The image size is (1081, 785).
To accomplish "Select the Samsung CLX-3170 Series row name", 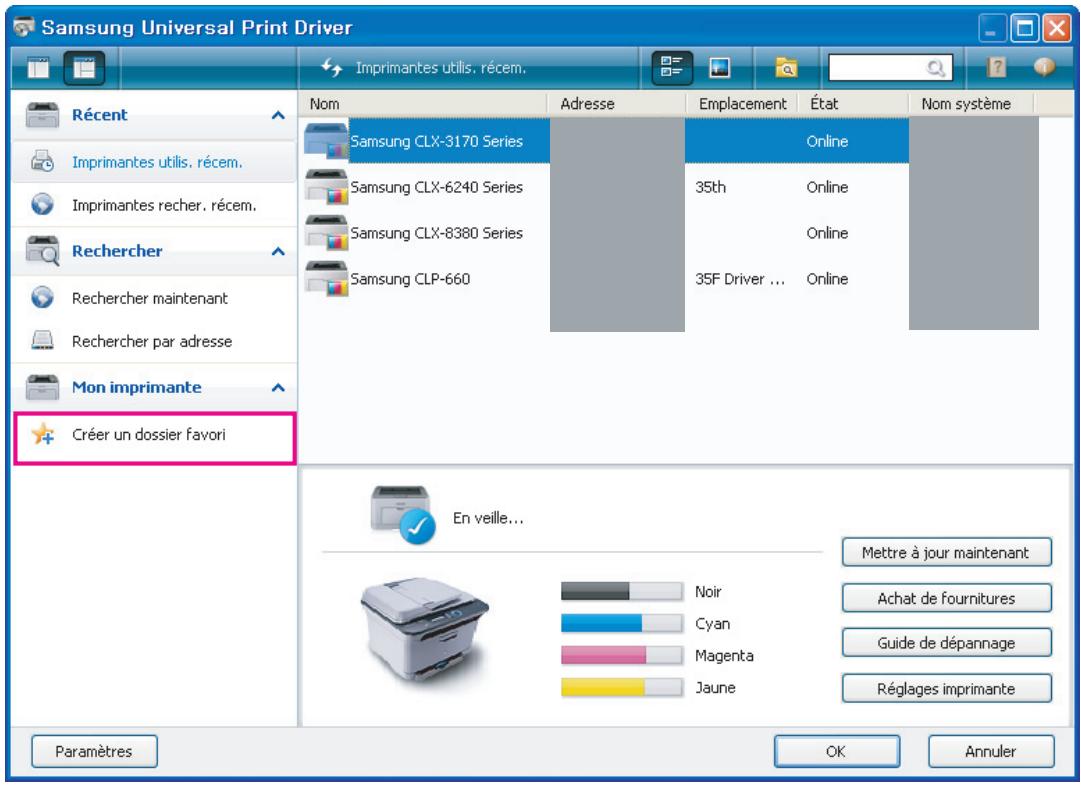I will 436,141.
